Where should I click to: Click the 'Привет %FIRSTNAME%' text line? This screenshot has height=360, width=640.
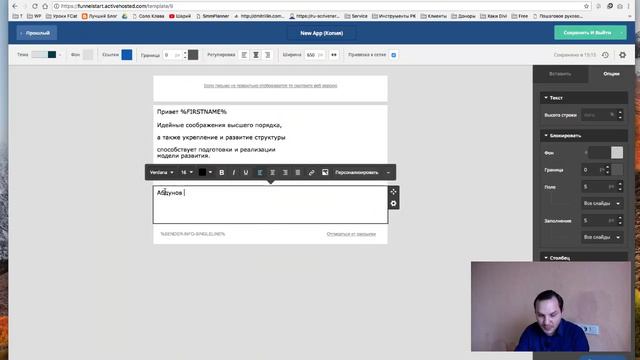[x=192, y=111]
